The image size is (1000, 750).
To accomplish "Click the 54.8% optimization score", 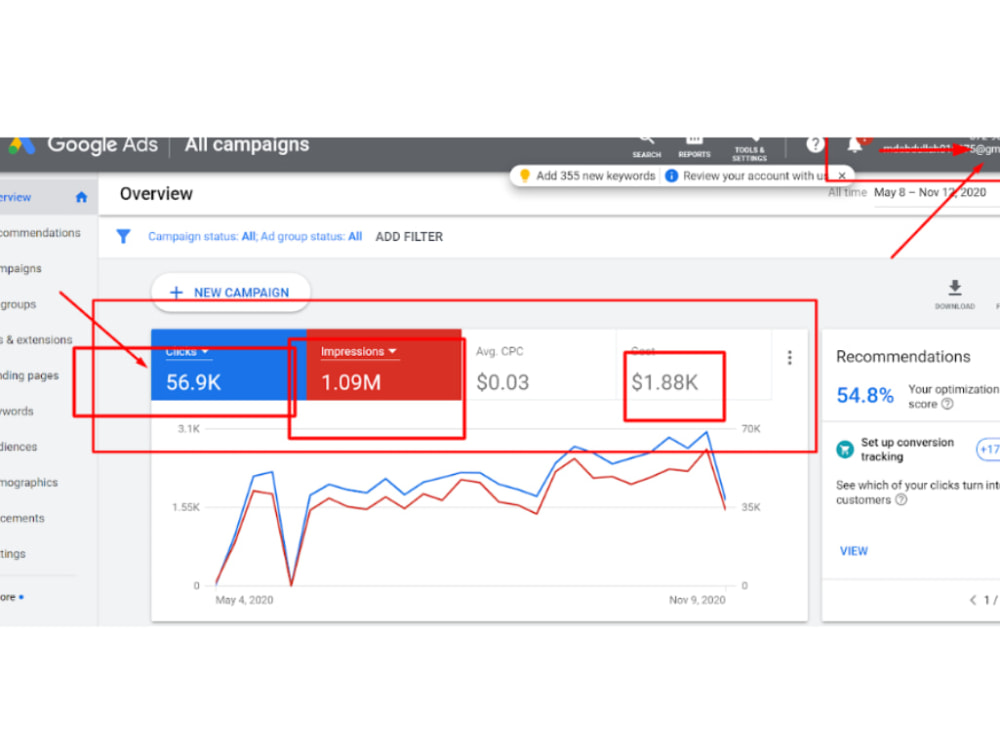I will pos(865,395).
